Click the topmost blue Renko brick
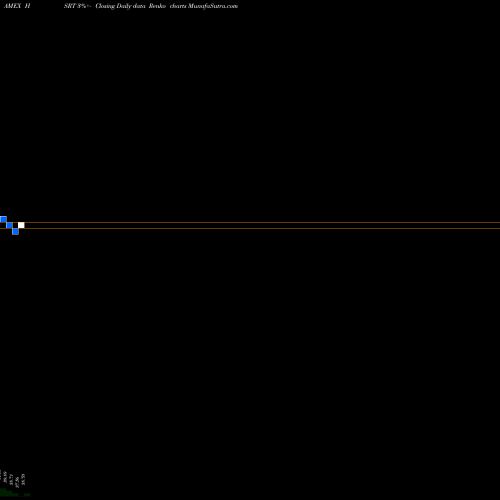Screen dimensions: 500x500 click(x=3, y=219)
